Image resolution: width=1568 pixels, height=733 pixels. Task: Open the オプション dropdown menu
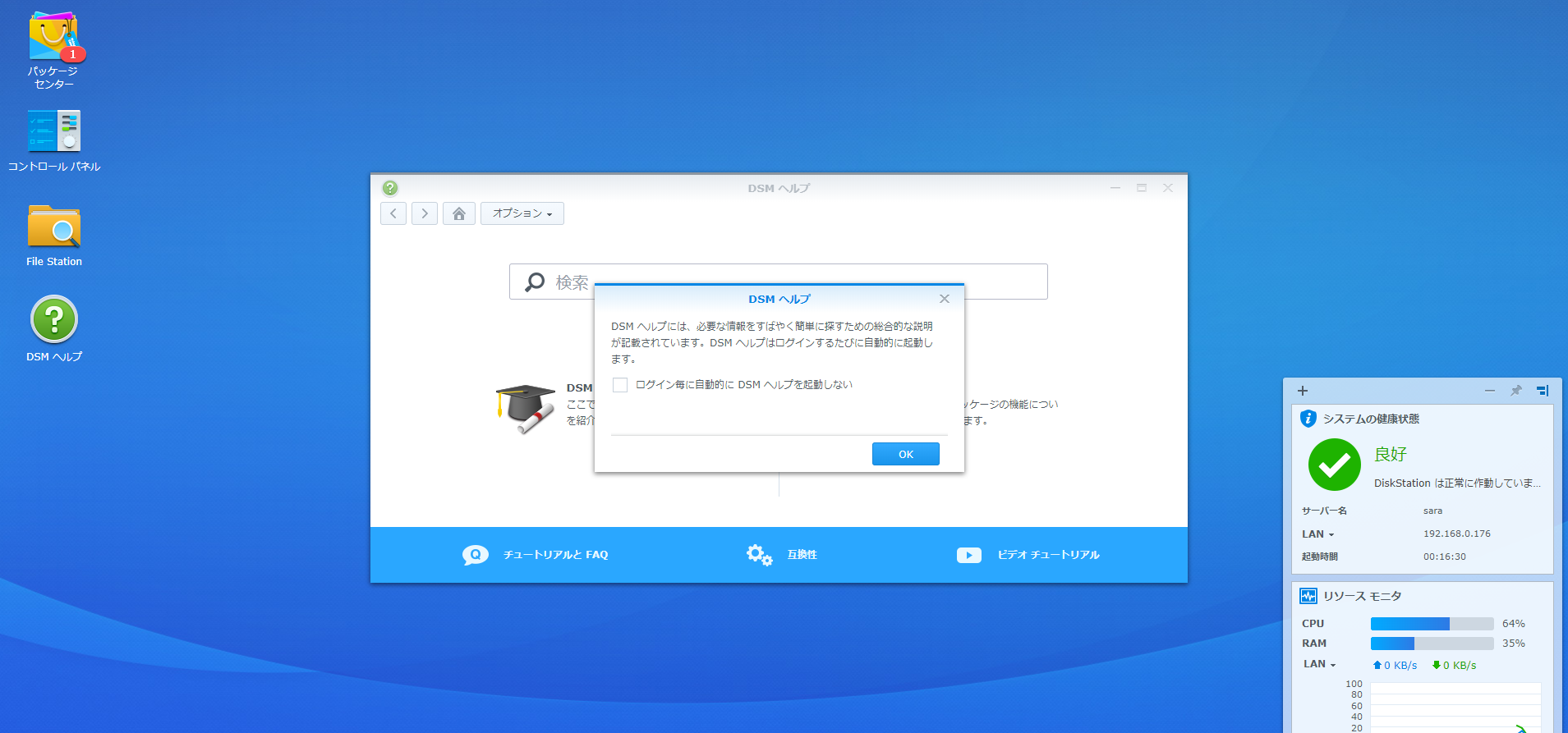(x=522, y=213)
